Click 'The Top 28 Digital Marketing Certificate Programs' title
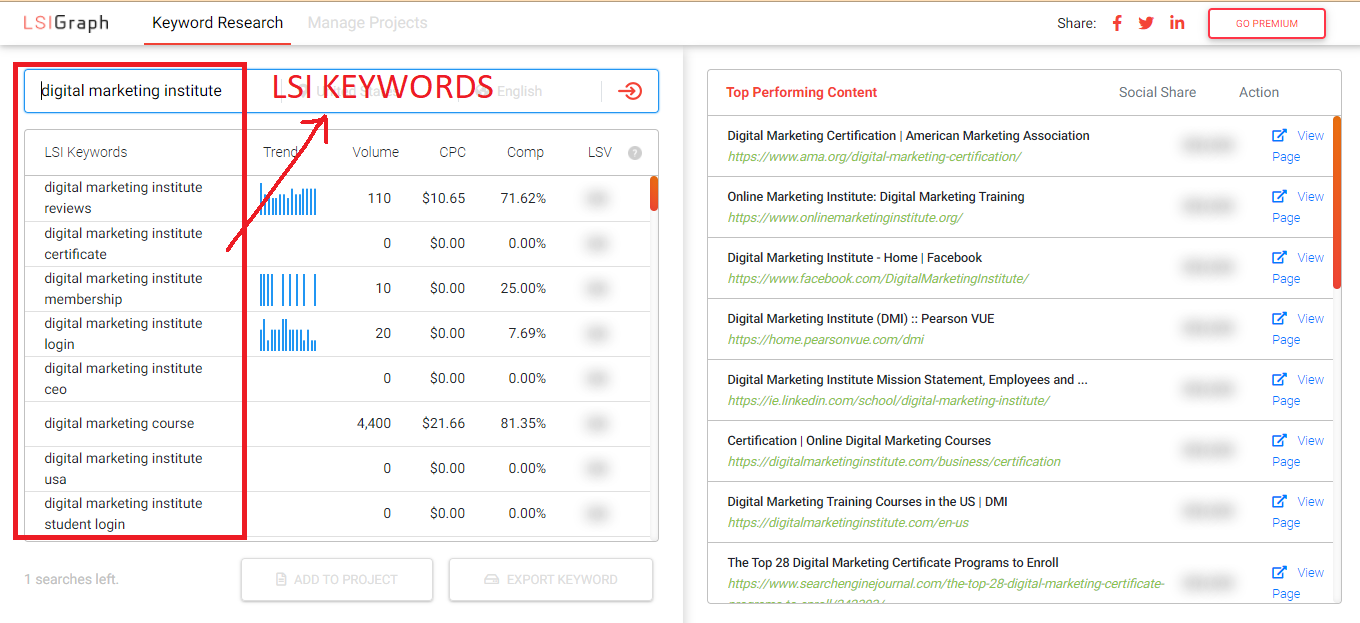 pyautogui.click(x=893, y=562)
